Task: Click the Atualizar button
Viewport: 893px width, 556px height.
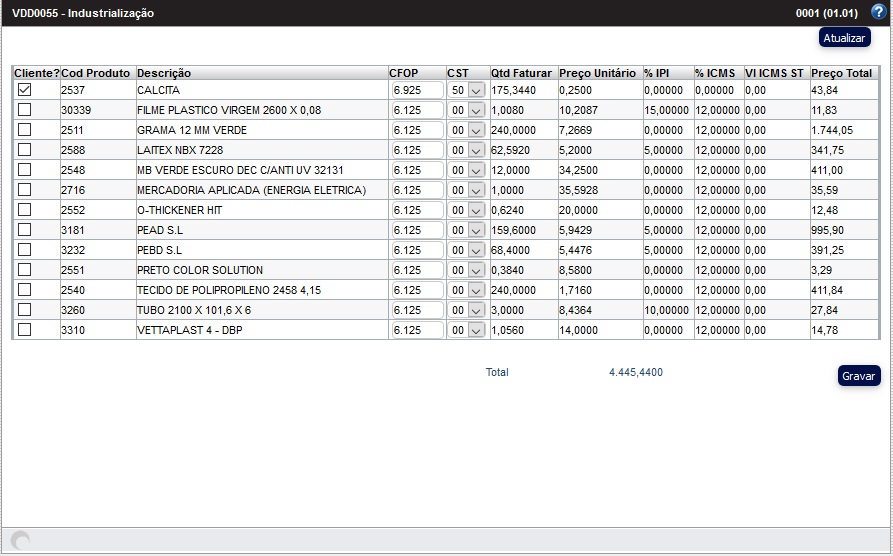Action: point(844,38)
